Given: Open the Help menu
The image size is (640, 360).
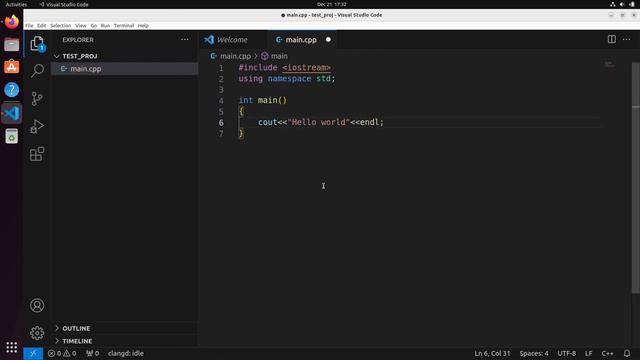Looking at the screenshot, I should tap(143, 25).
